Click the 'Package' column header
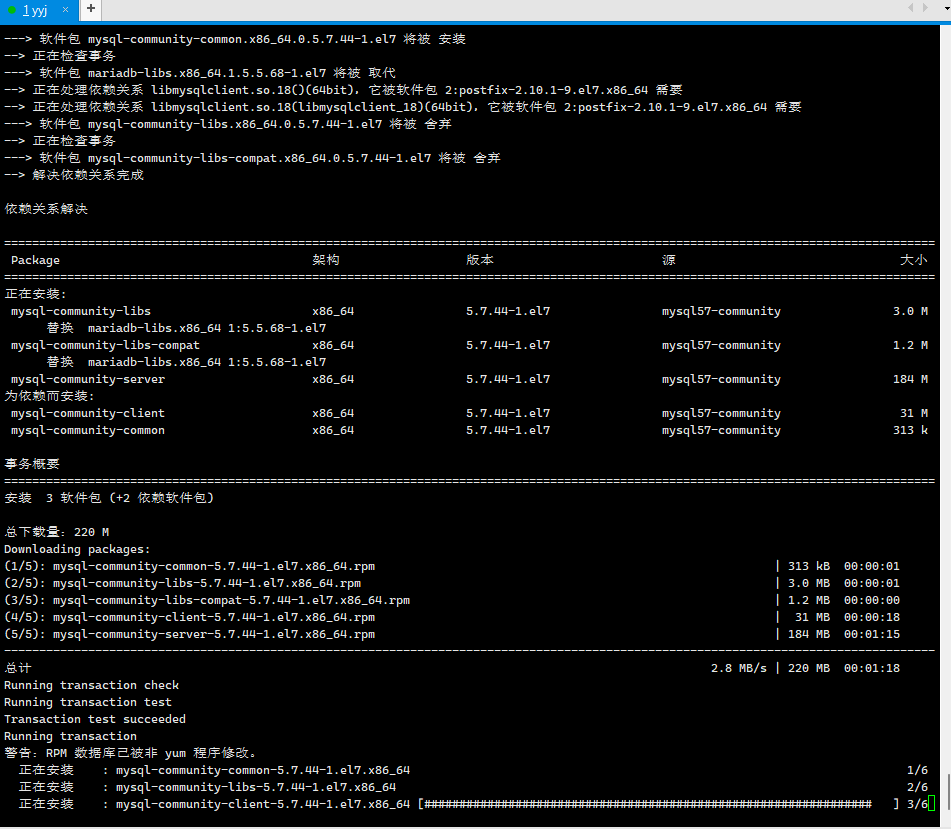 (x=35, y=260)
